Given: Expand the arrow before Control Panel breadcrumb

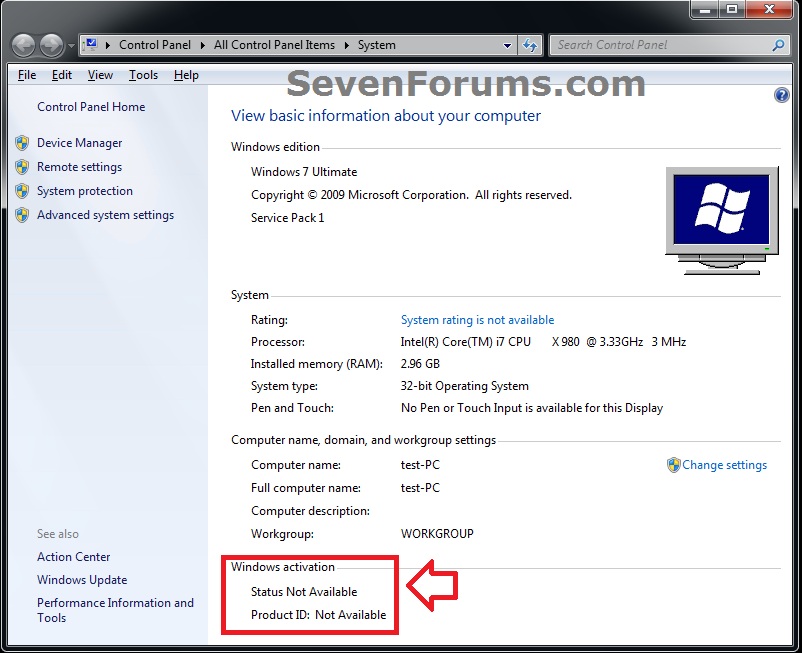Looking at the screenshot, I should click(x=108, y=45).
